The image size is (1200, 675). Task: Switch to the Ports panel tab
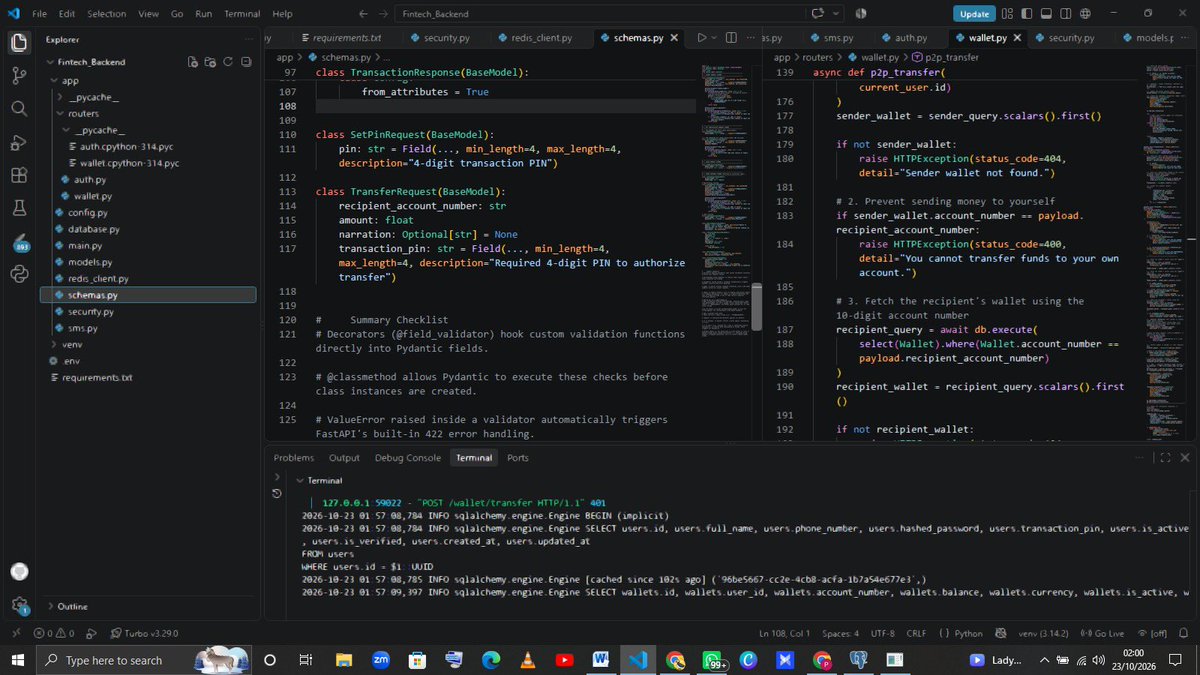pos(518,458)
